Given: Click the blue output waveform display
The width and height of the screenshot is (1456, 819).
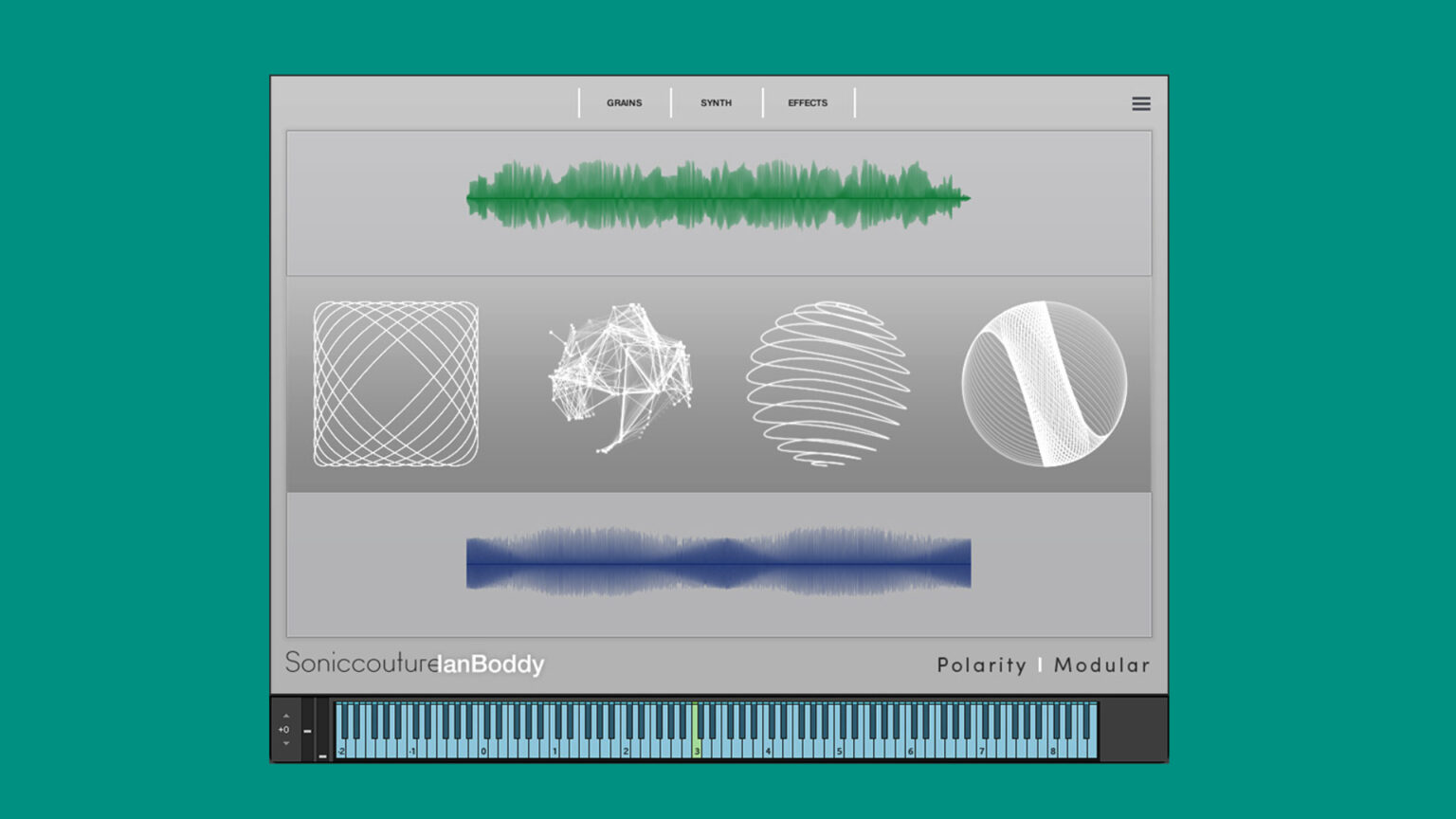Looking at the screenshot, I should (718, 561).
